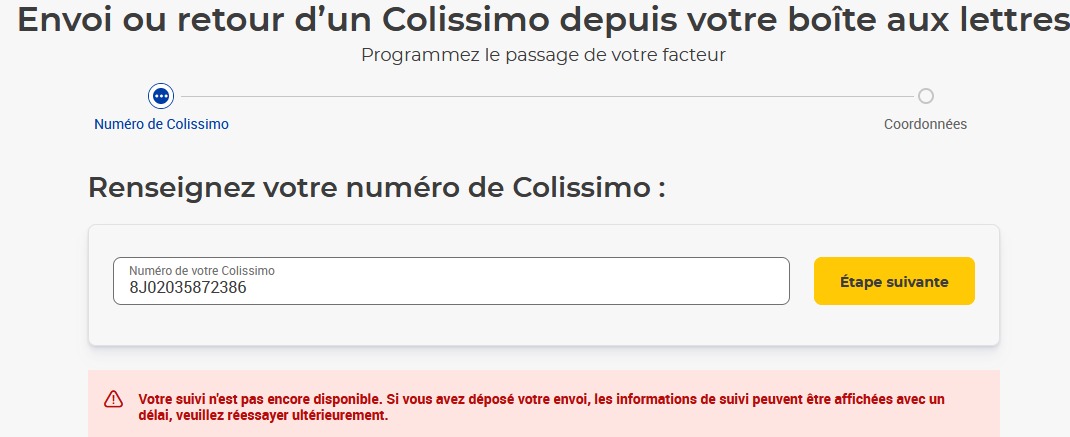Click the error text Votre suivi n'est pas encore disponible
This screenshot has height=437, width=1070.
click(261, 399)
